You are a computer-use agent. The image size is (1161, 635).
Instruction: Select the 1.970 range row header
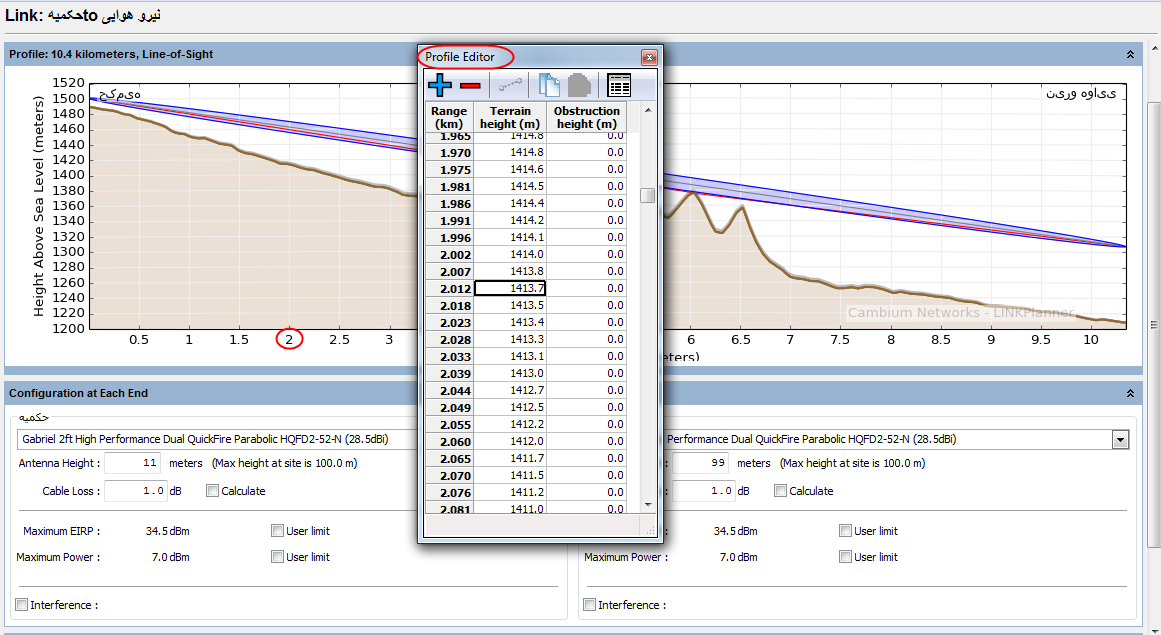click(449, 152)
